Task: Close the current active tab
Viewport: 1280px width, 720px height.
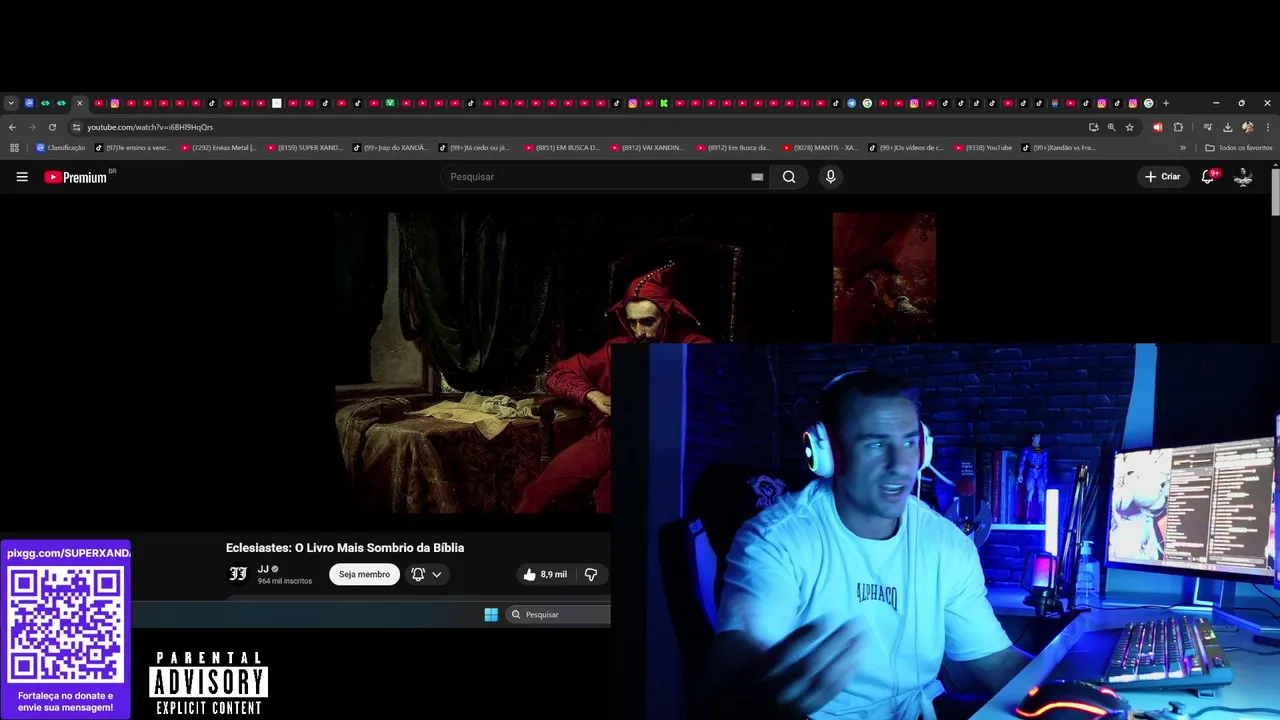Action: [x=79, y=103]
